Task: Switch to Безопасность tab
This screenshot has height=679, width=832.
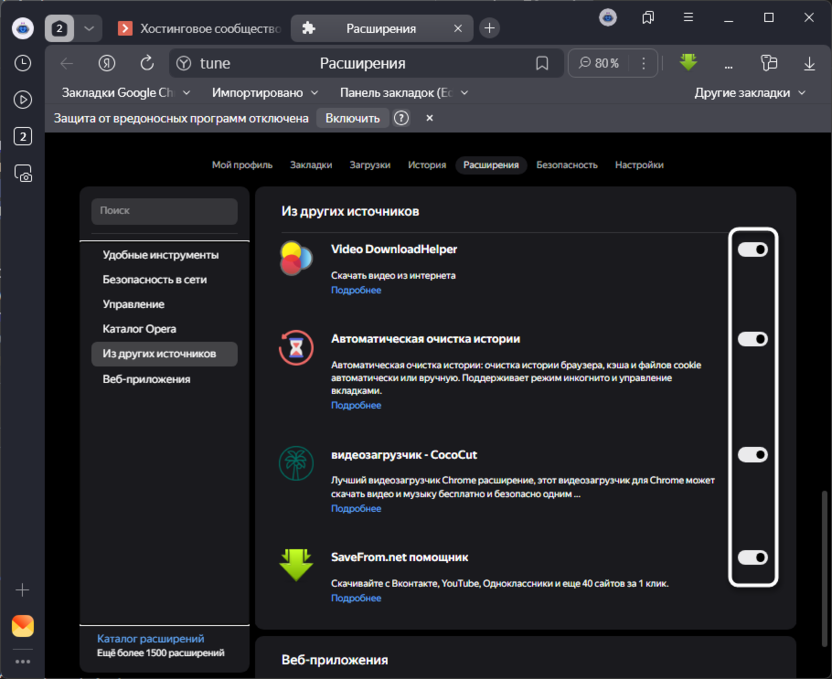Action: [567, 165]
